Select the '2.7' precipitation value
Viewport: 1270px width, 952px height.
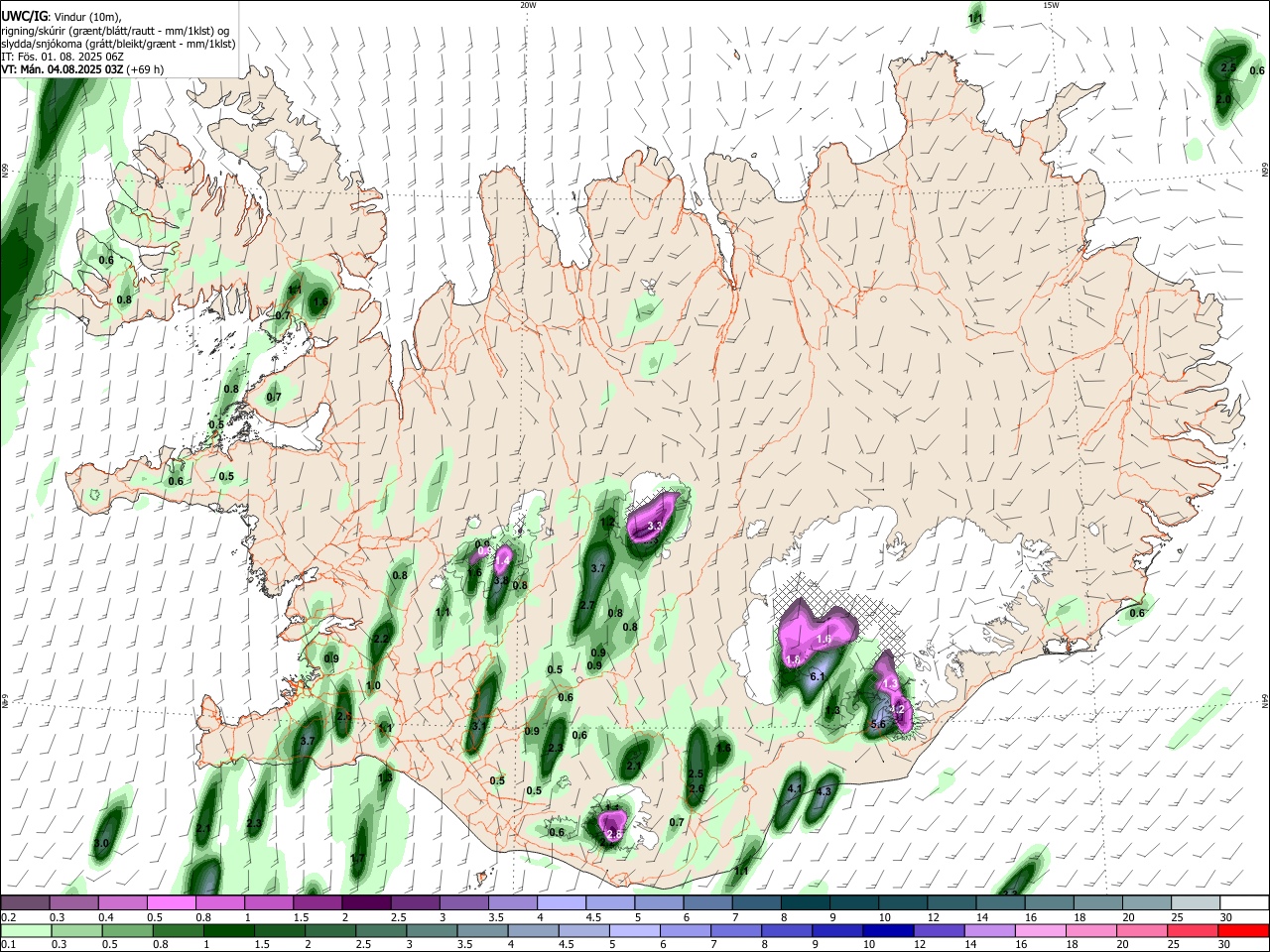586,605
